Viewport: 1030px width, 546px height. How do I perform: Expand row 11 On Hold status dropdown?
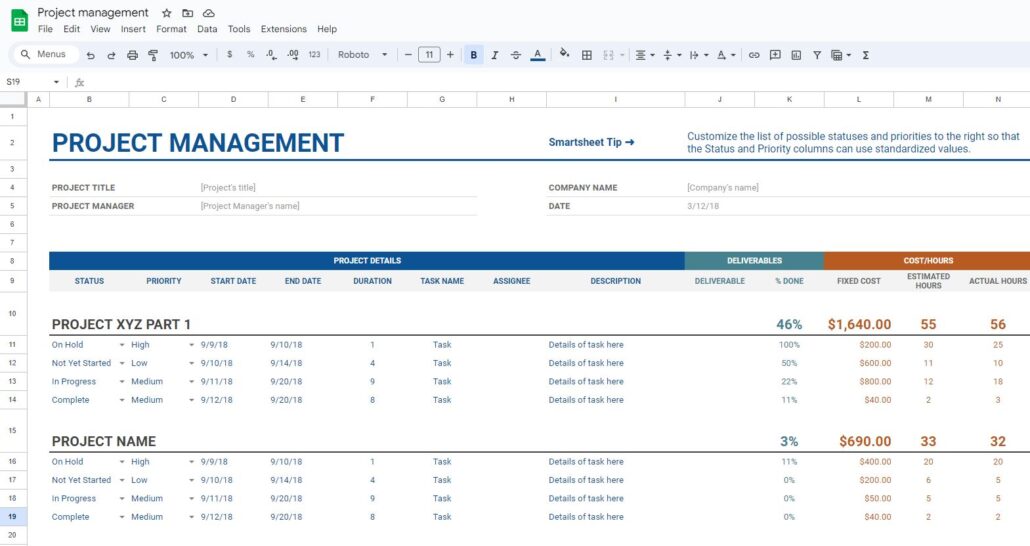(122, 345)
